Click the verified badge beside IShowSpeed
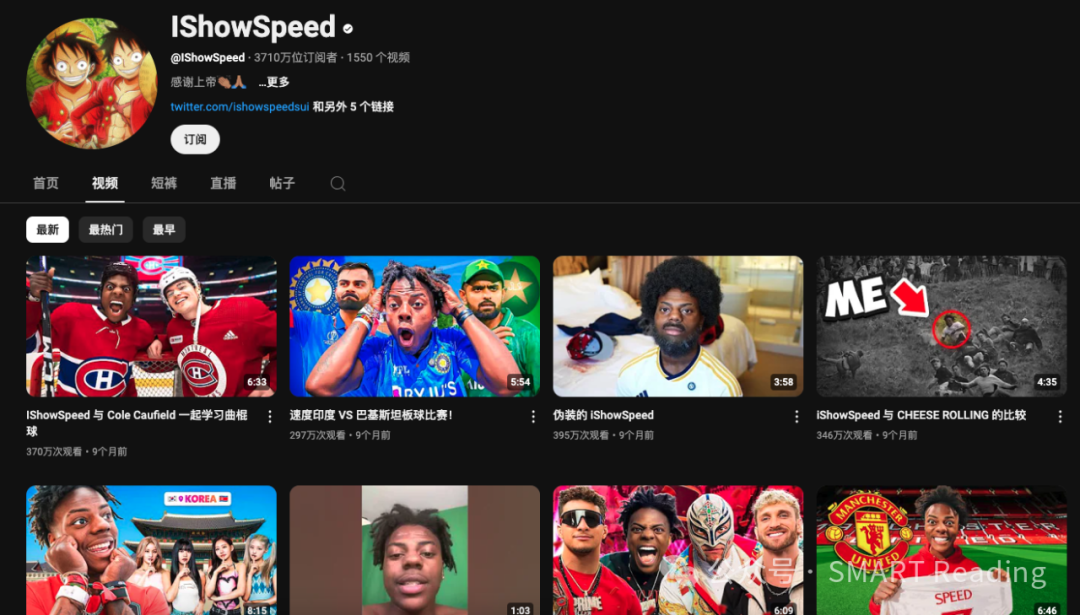The image size is (1080, 615). tap(348, 29)
